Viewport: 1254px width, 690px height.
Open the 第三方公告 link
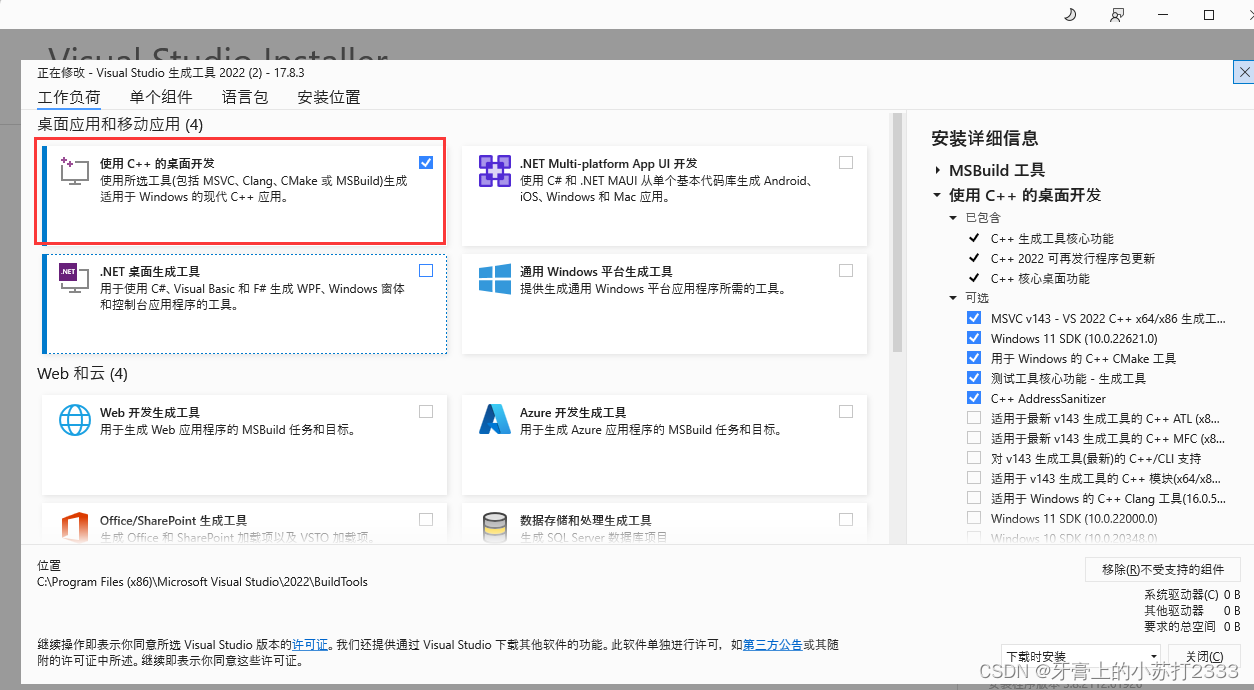pyautogui.click(x=772, y=645)
